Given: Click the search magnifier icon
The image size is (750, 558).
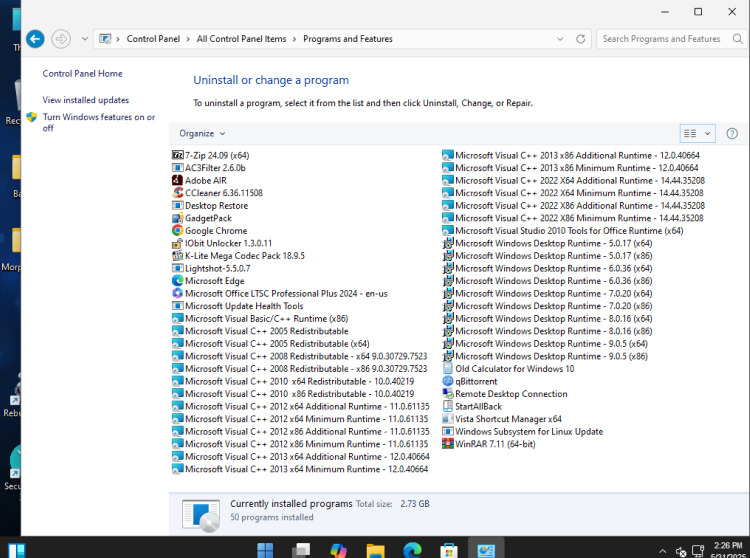Looking at the screenshot, I should (738, 39).
